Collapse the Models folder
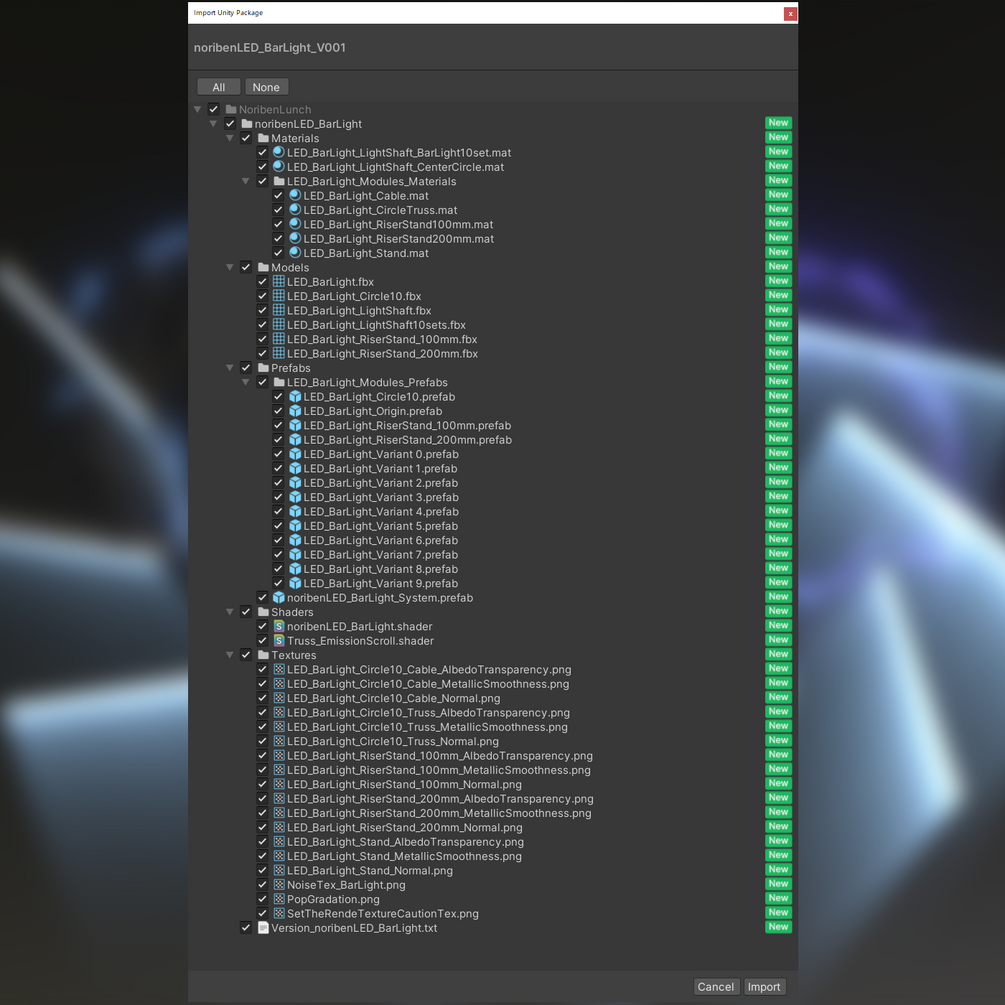1005x1005 pixels. pyautogui.click(x=229, y=267)
